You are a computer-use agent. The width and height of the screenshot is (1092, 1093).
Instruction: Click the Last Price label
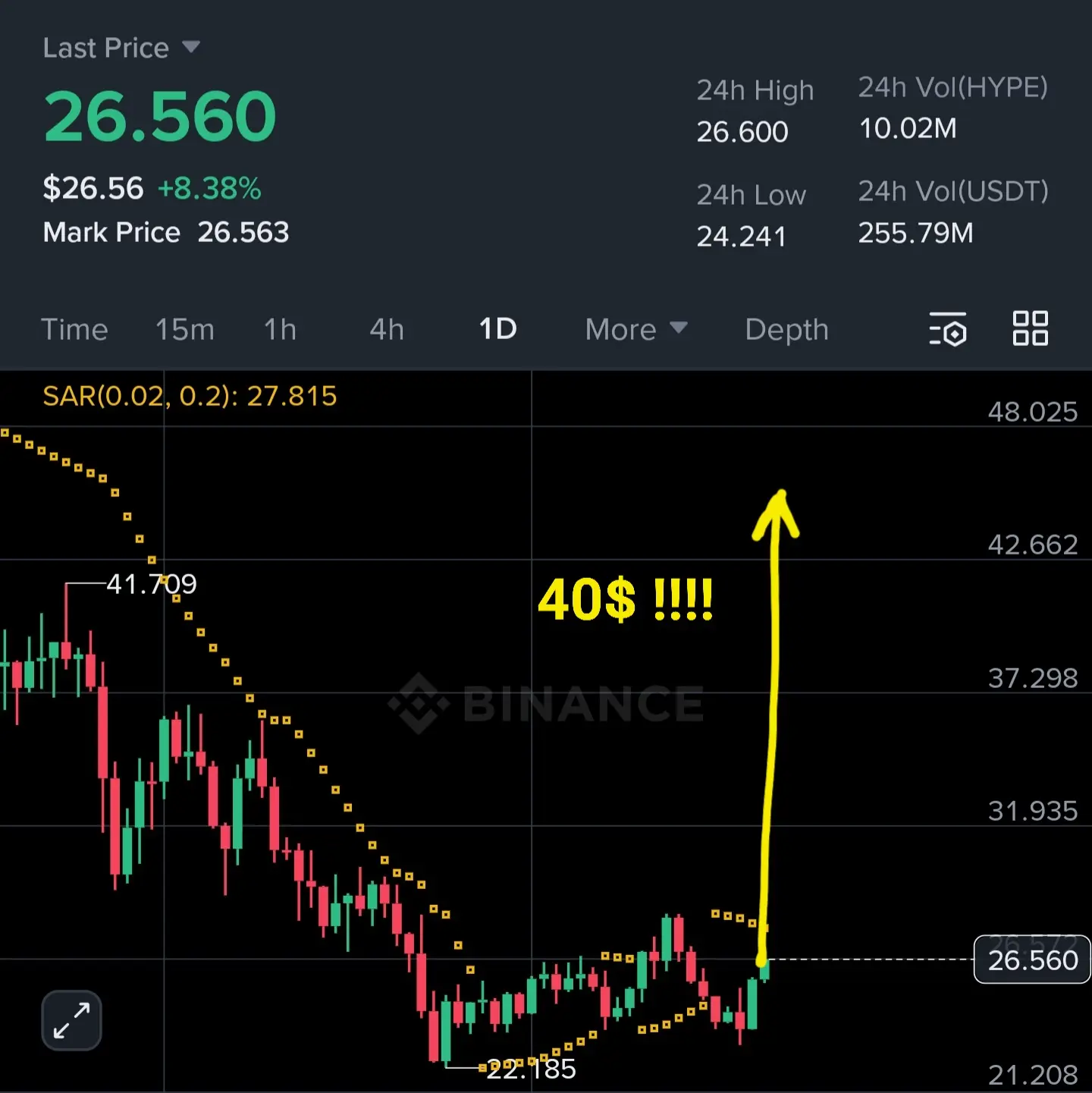coord(105,48)
